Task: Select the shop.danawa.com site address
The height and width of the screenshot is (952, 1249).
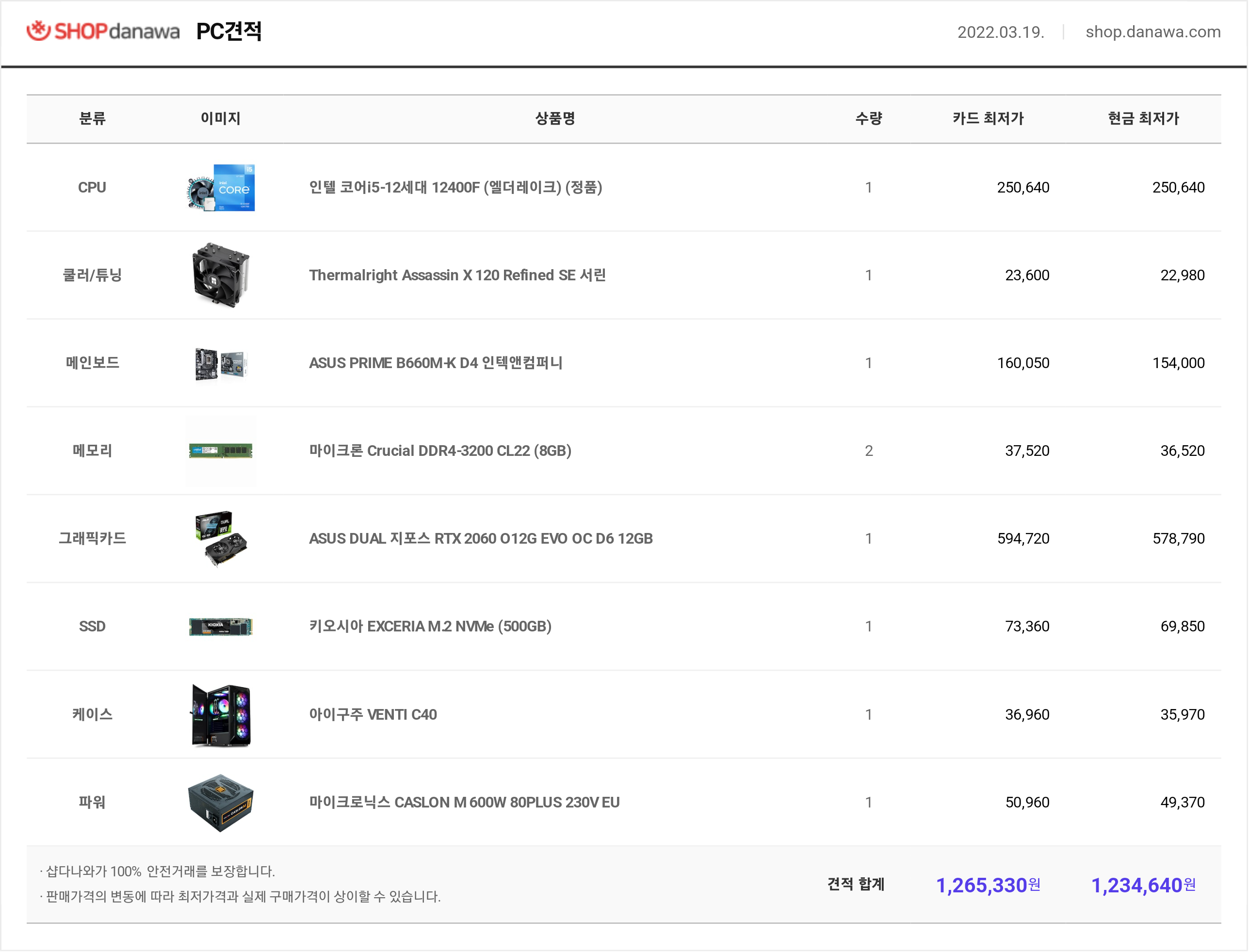Action: pos(1153,32)
